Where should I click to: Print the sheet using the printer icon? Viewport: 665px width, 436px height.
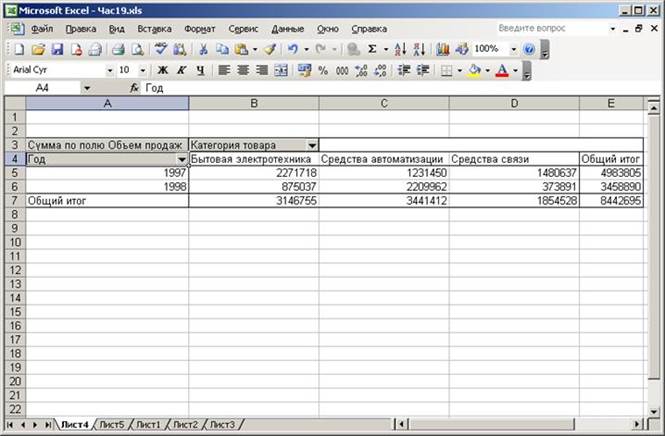click(118, 49)
